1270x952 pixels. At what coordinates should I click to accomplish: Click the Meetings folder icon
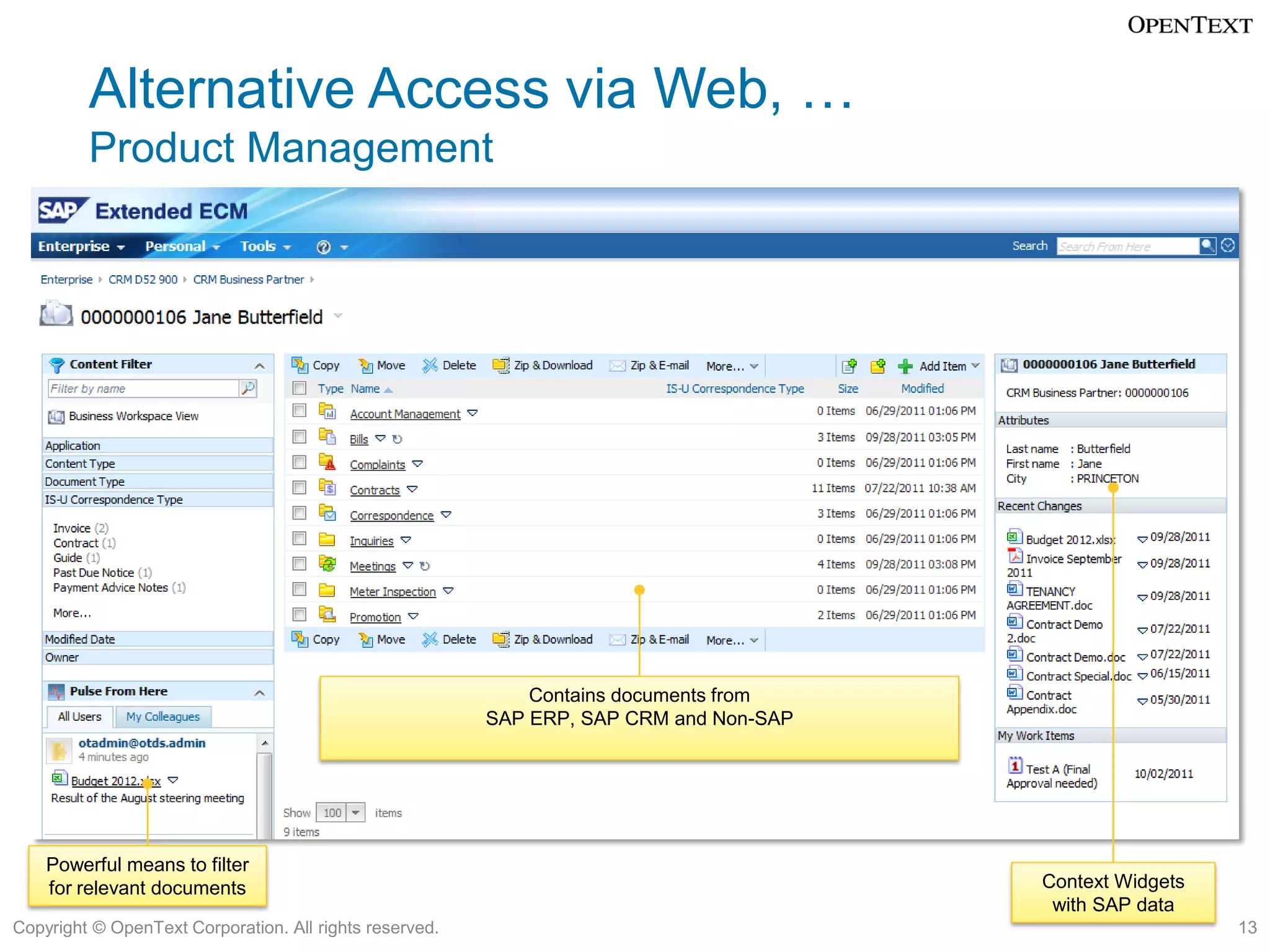[x=327, y=563]
